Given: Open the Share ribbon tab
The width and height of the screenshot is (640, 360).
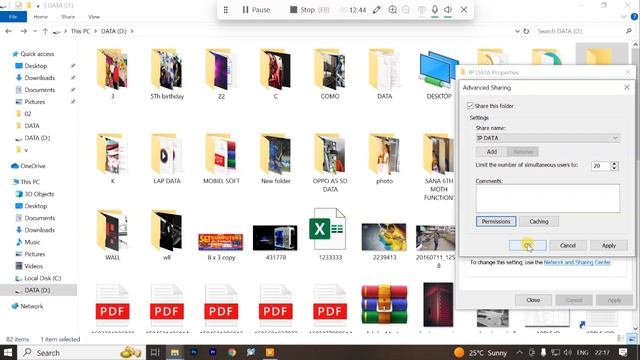Looking at the screenshot, I should (x=68, y=17).
